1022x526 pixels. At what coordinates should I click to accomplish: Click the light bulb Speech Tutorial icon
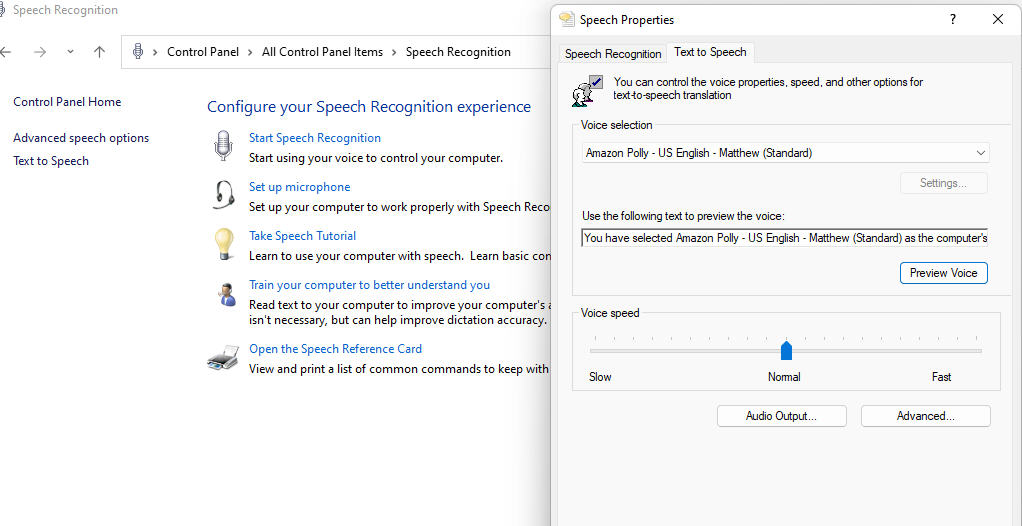click(x=223, y=244)
